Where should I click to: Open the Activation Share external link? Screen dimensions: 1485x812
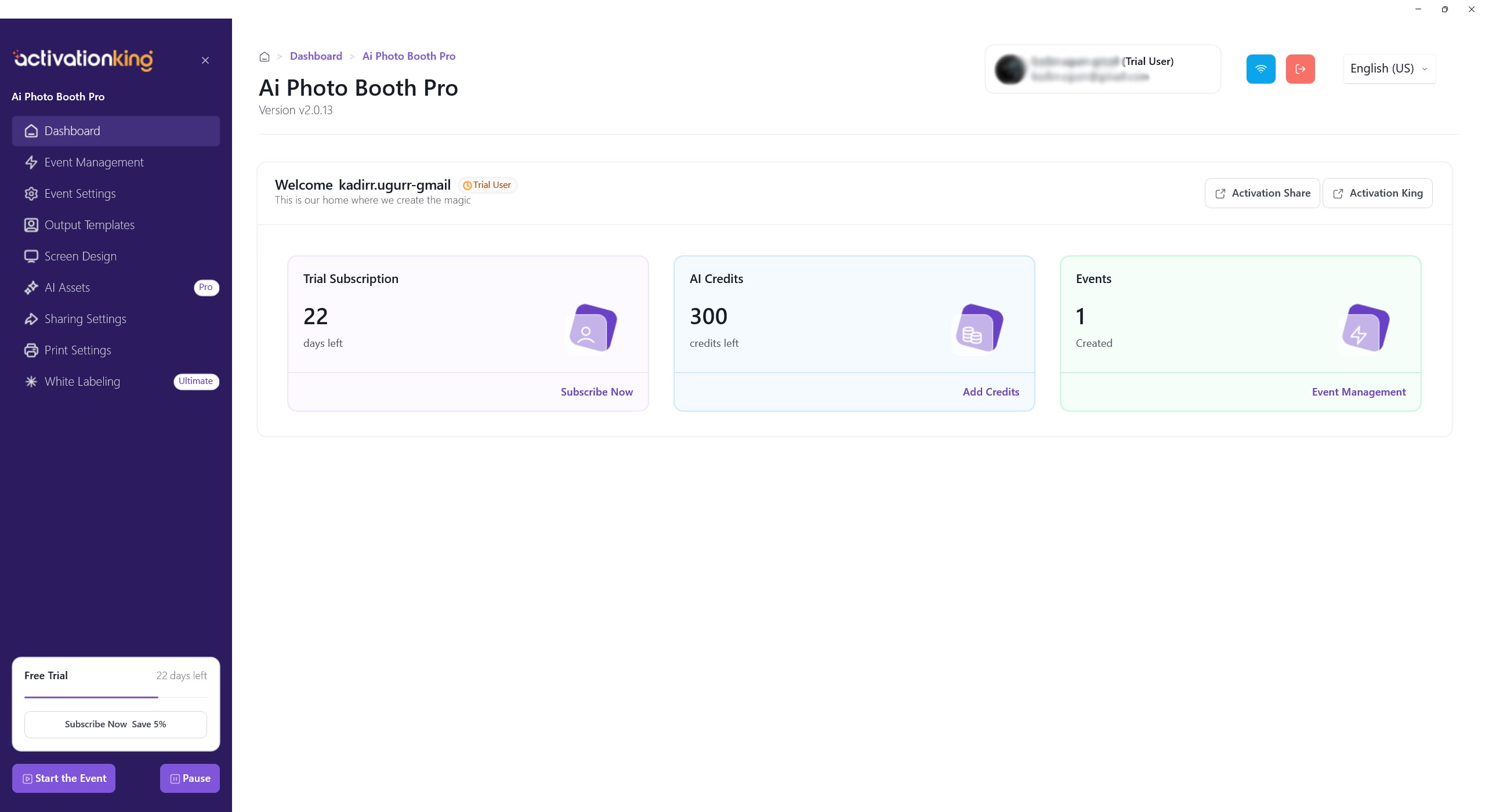pos(1262,193)
